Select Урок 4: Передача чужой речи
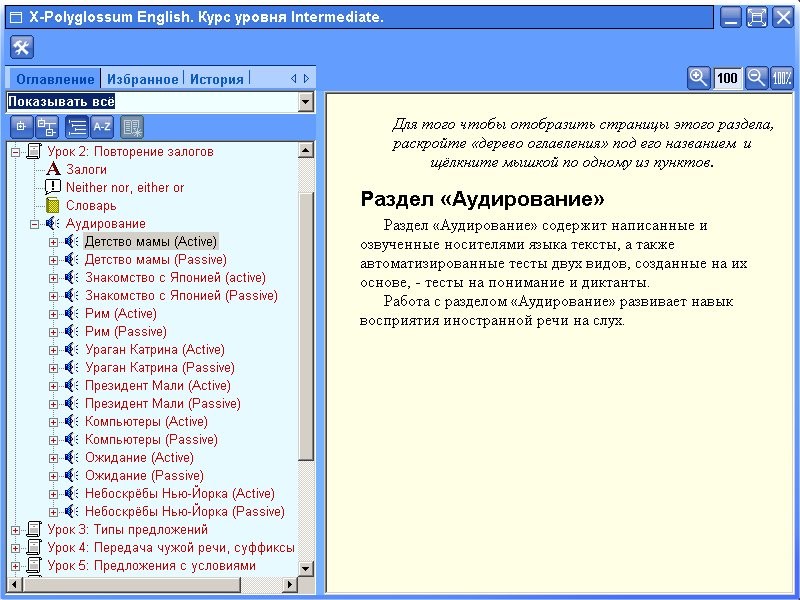This screenshot has width=800, height=600. point(171,547)
